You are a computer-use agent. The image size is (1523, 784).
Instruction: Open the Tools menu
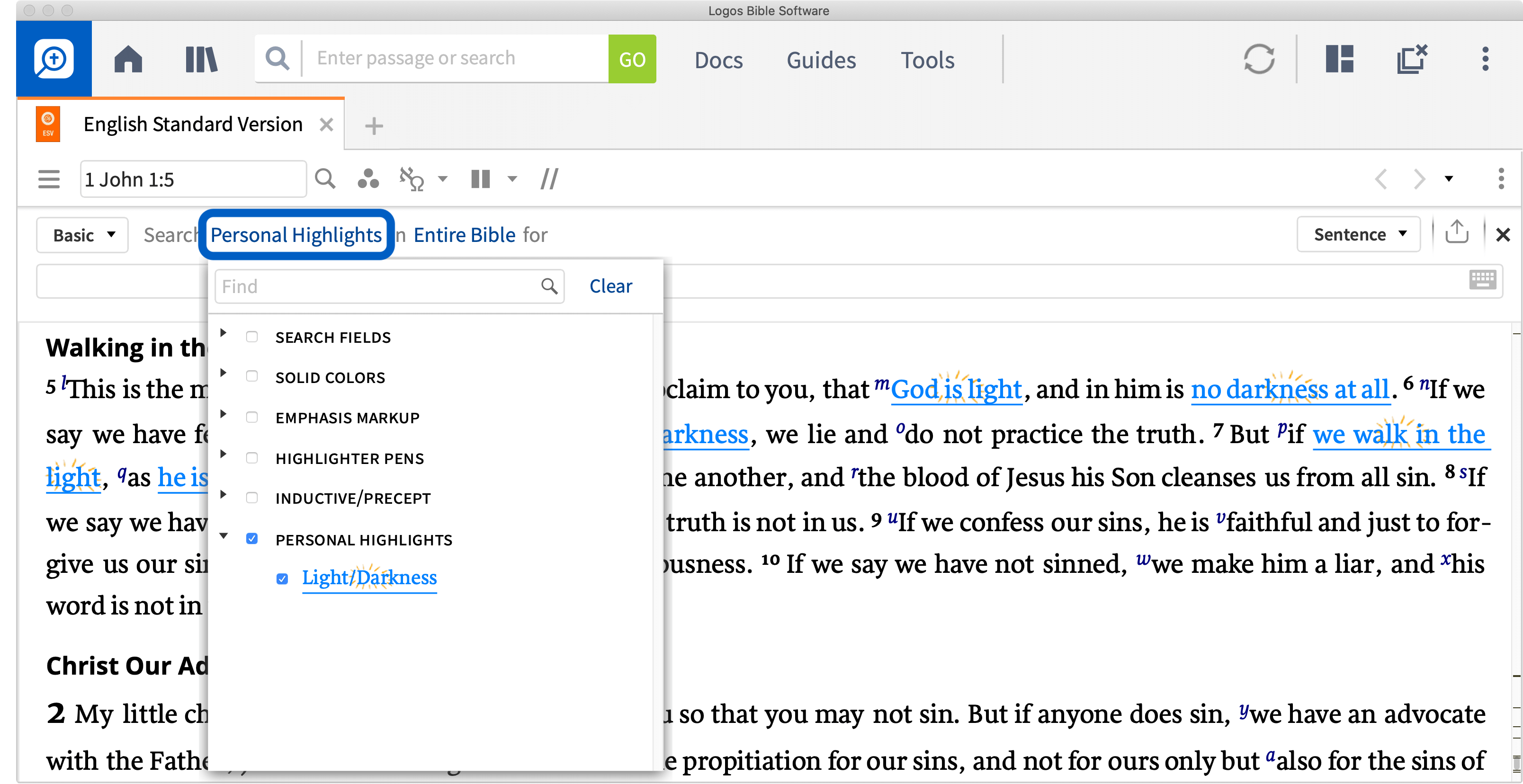[928, 60]
